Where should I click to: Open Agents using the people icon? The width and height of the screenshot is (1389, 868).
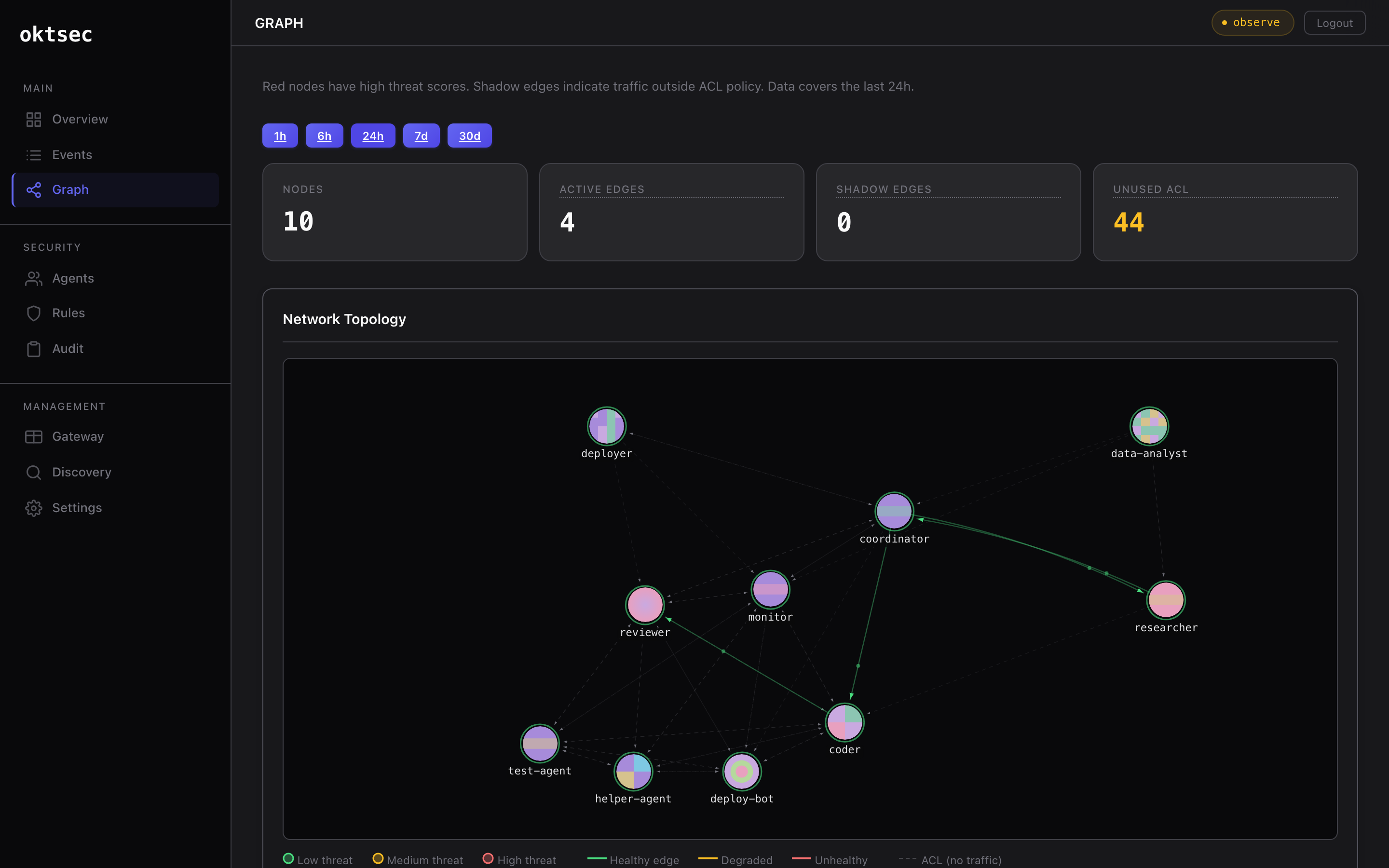point(33,278)
